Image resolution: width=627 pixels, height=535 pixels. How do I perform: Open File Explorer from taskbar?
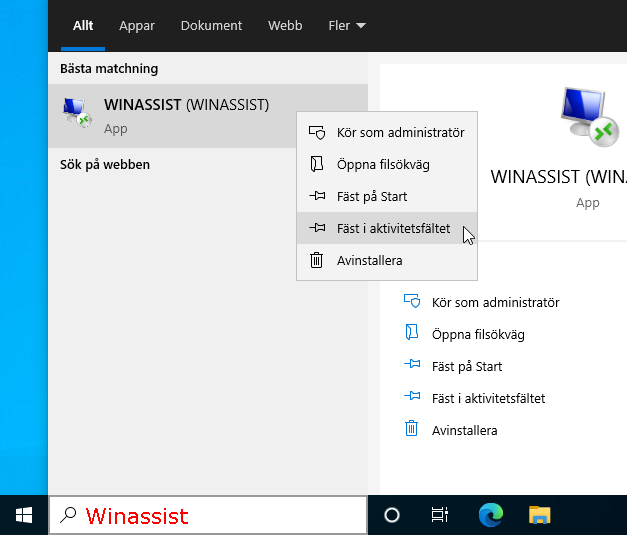[540, 515]
